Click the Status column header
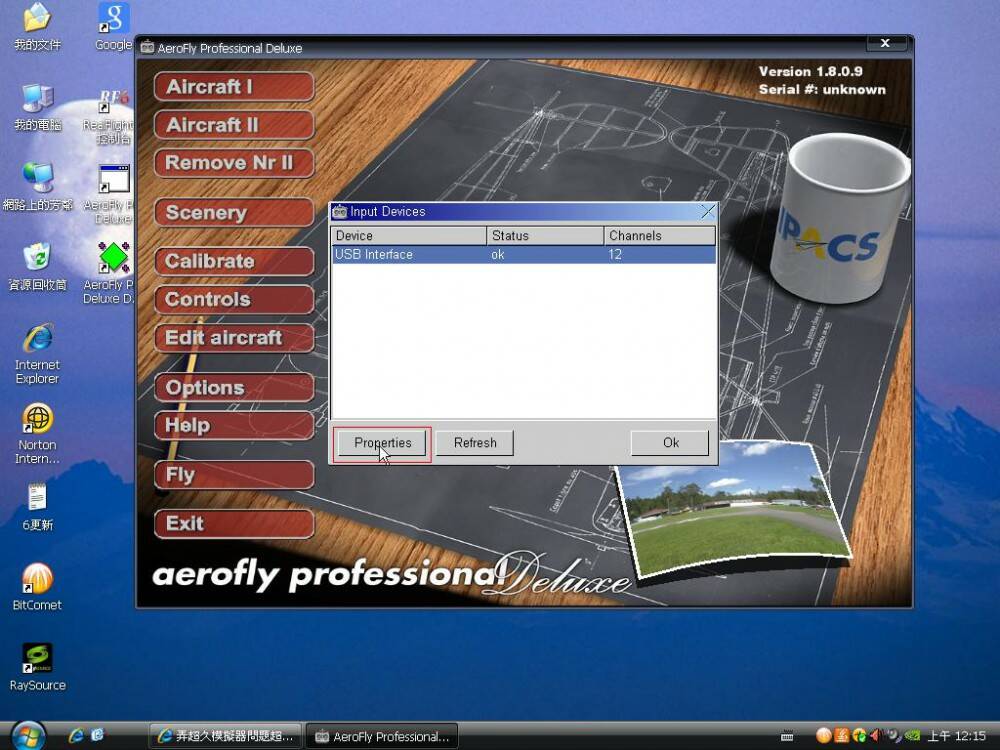Viewport: 1000px width, 750px height. pyautogui.click(x=545, y=236)
